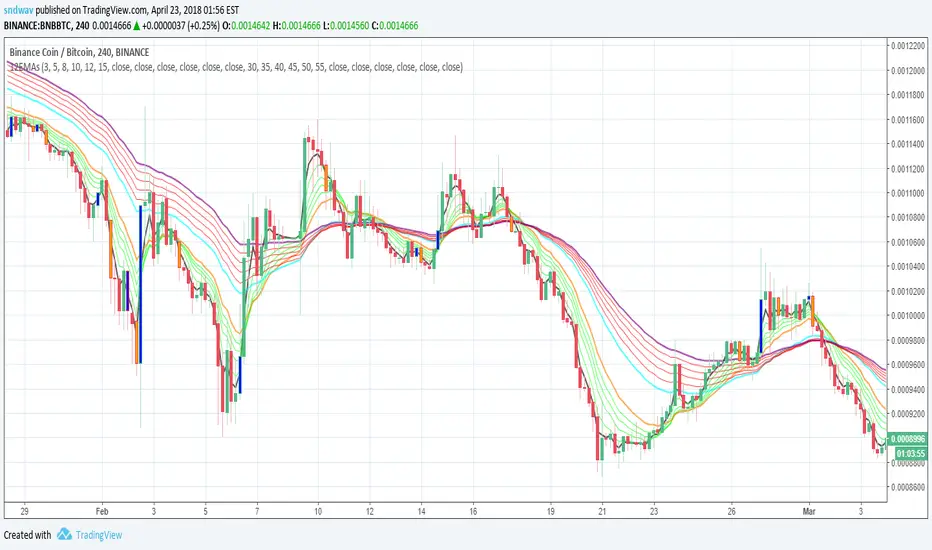This screenshot has height=550, width=932.
Task: Open the TradingView link beside the logo
Action: [99, 535]
